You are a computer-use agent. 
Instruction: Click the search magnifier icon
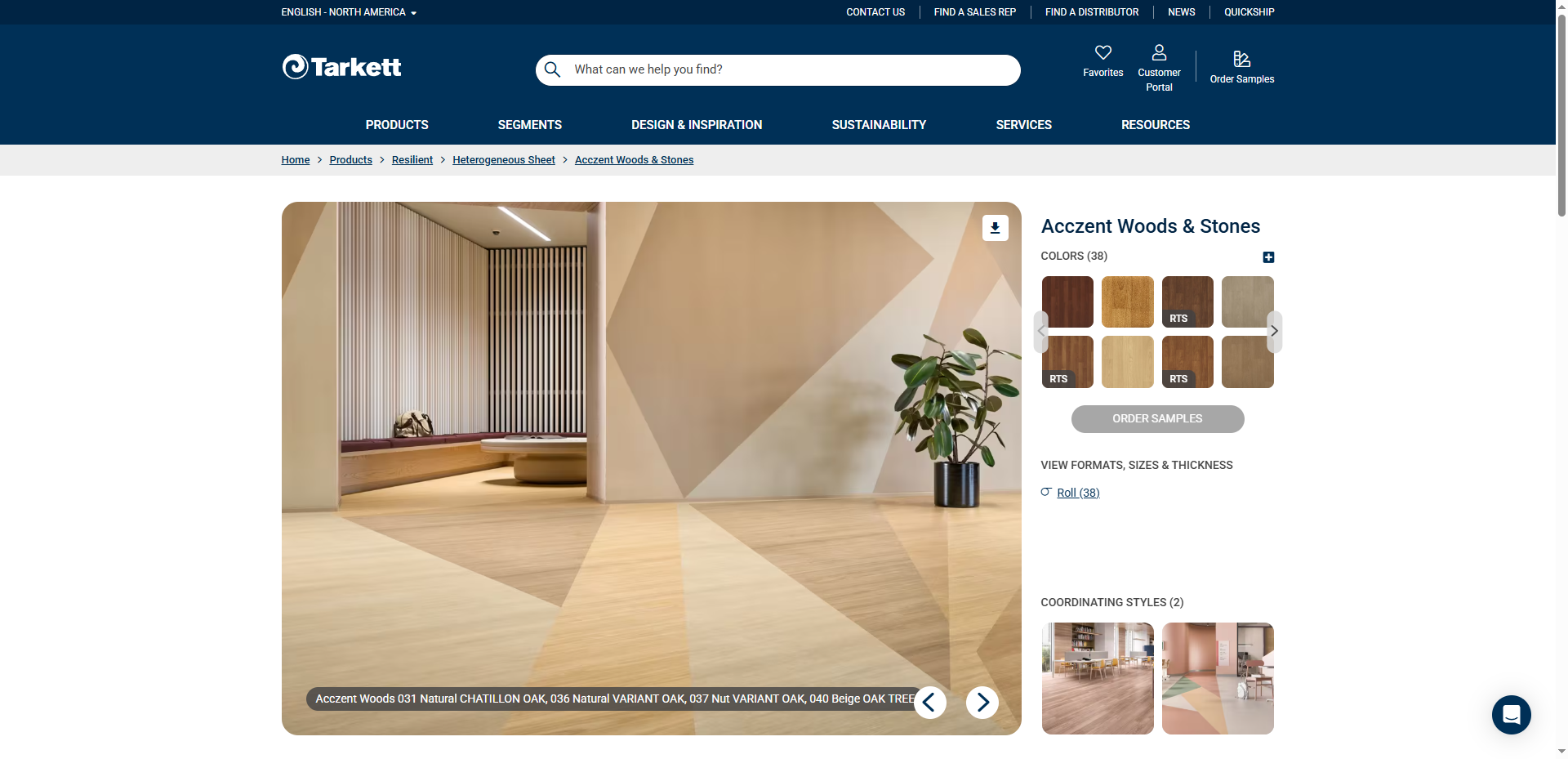553,69
